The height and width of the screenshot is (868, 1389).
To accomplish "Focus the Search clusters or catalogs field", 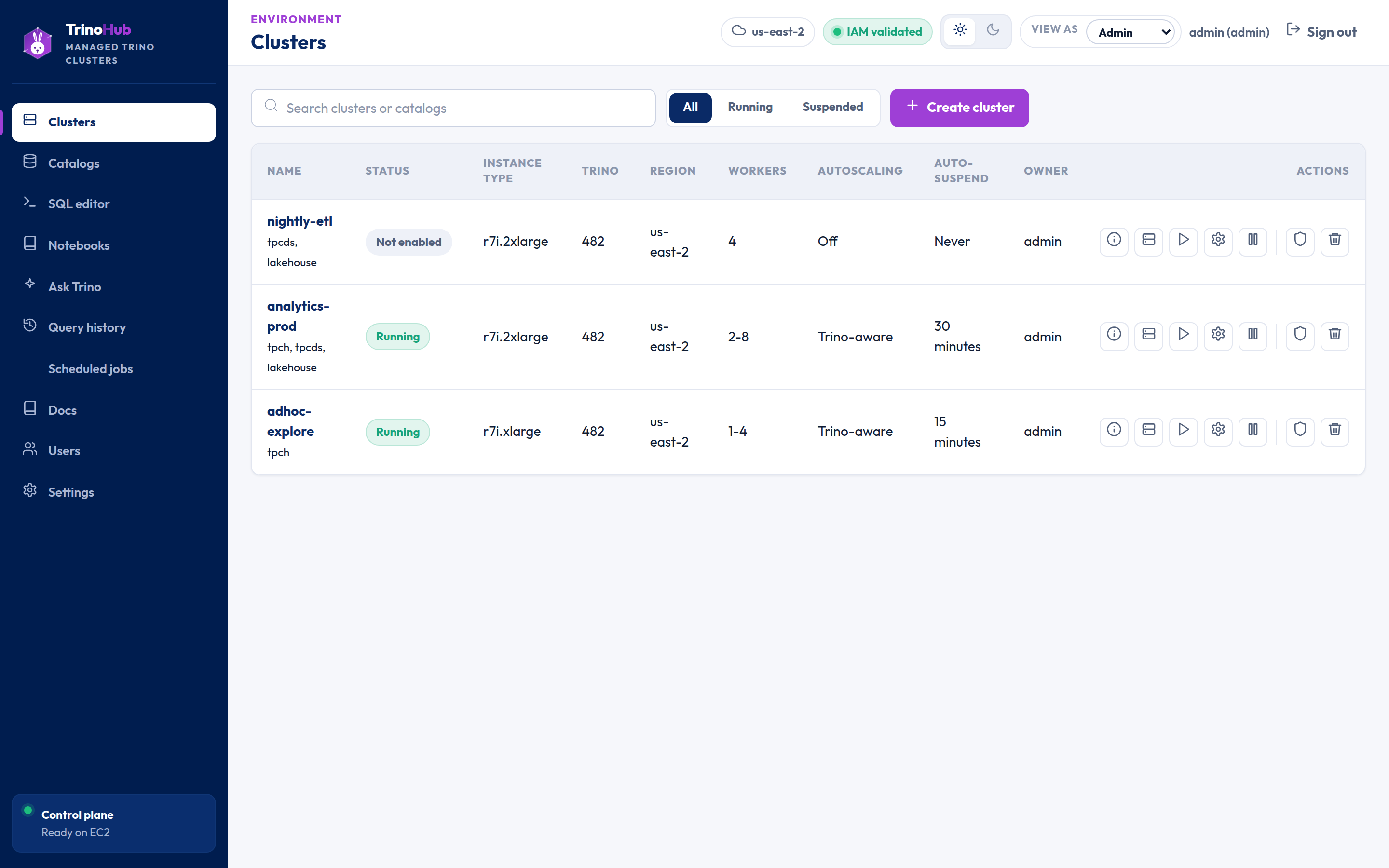I will click(453, 108).
